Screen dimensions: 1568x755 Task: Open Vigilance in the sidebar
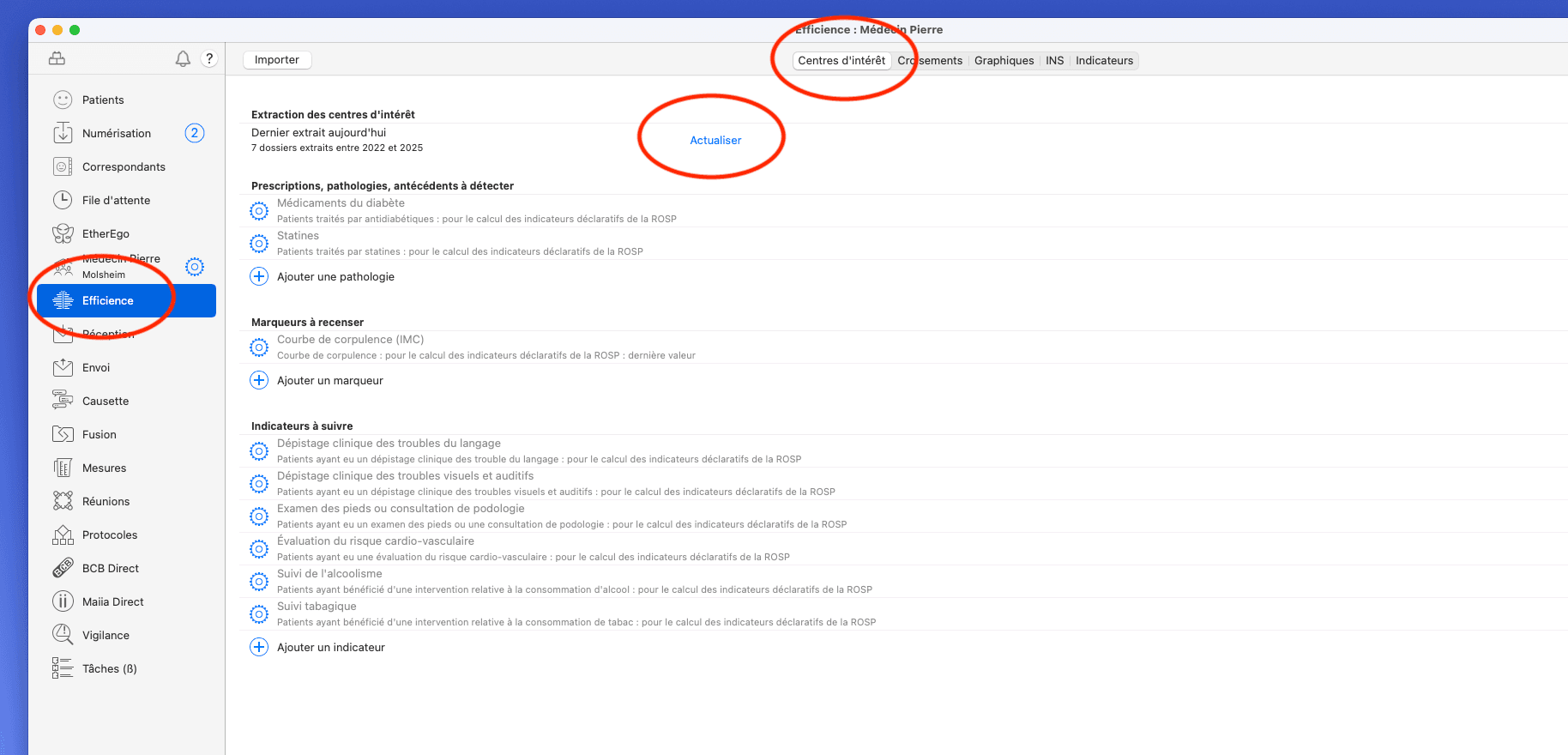pyautogui.click(x=106, y=636)
